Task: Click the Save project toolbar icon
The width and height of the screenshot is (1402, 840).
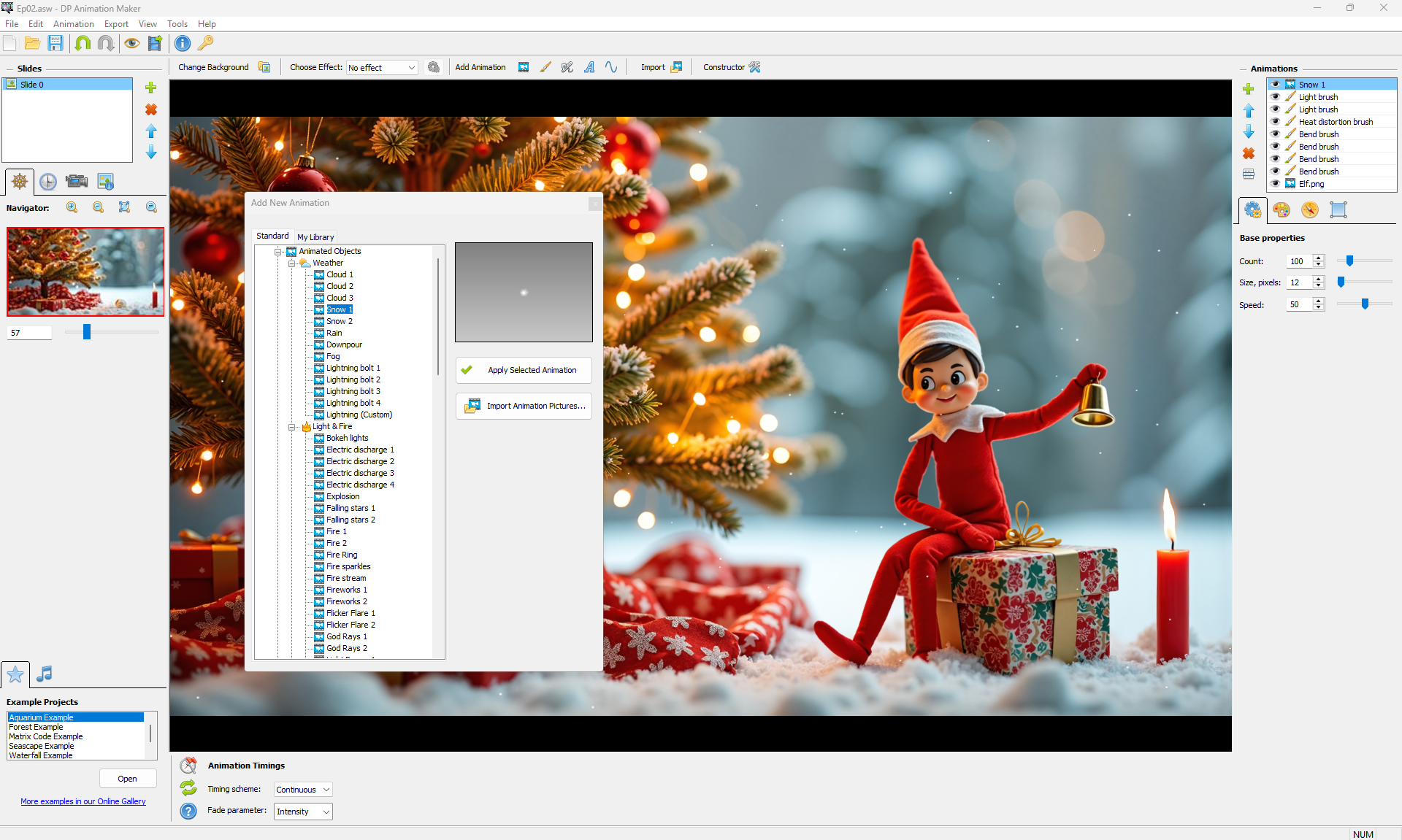Action: click(55, 43)
